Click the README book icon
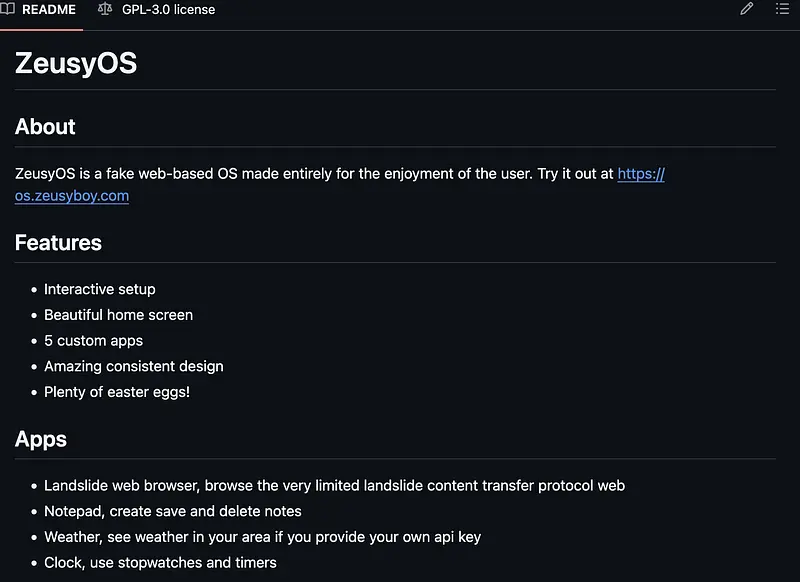This screenshot has width=800, height=582. 8,9
